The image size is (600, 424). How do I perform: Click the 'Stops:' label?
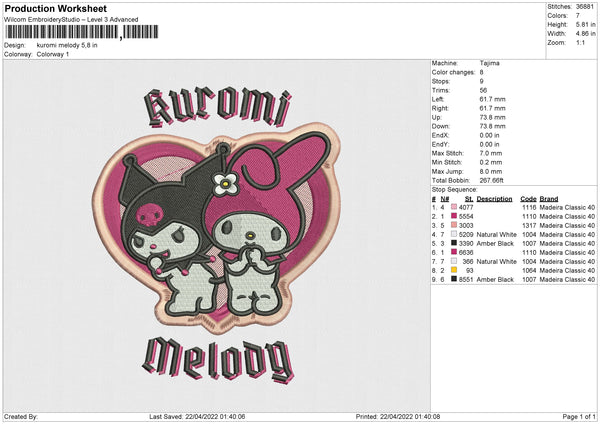tap(442, 81)
